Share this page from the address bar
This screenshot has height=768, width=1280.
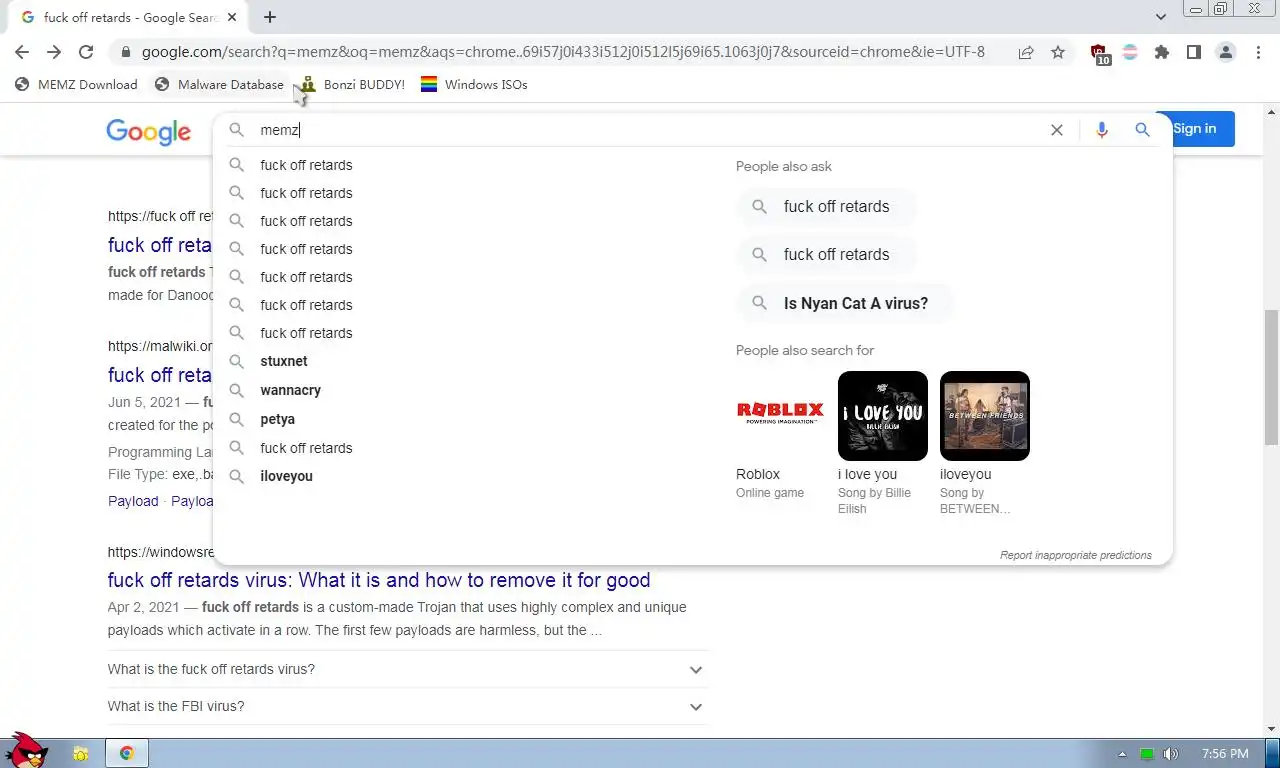1026,52
